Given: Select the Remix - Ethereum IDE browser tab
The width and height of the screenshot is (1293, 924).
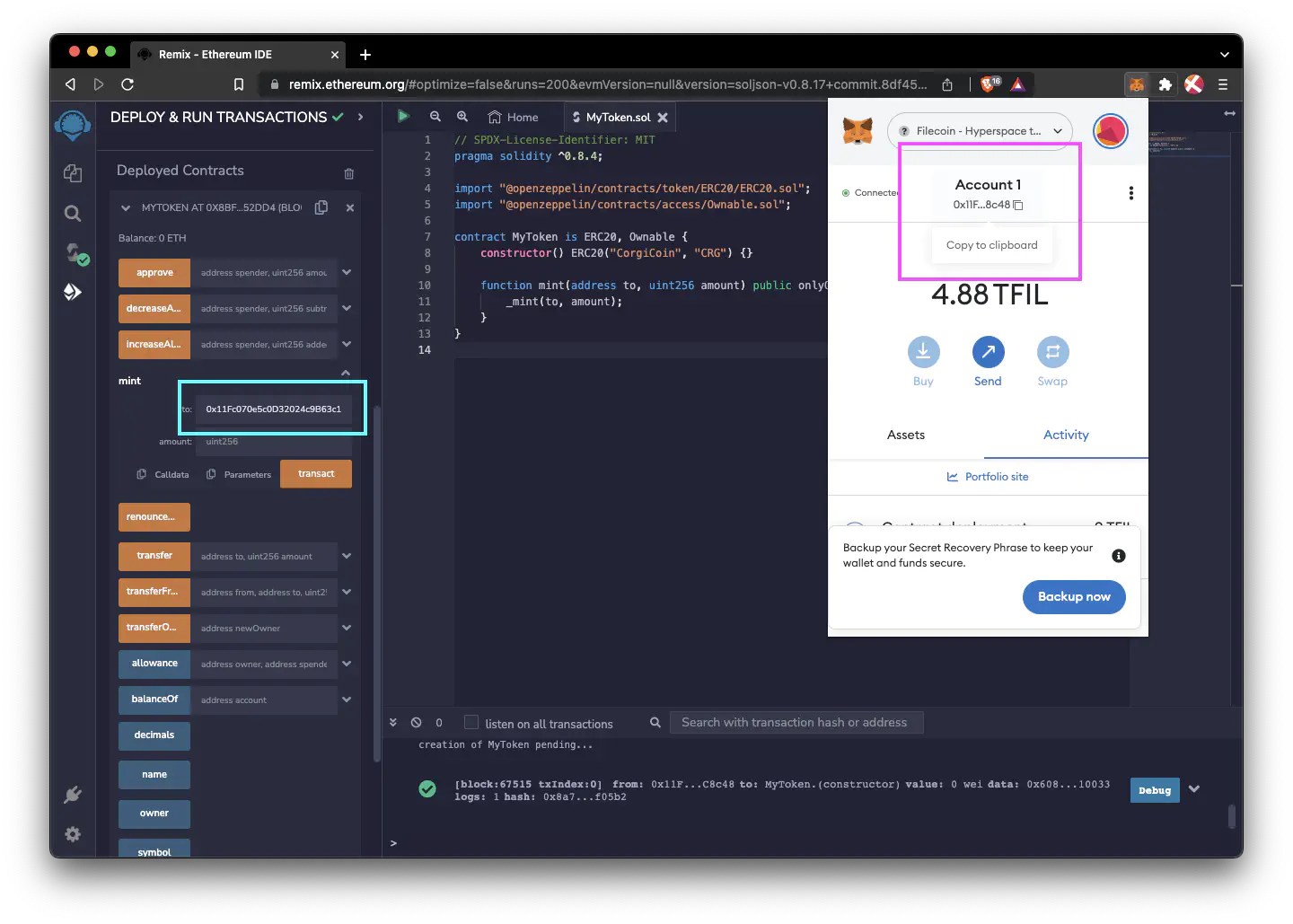Looking at the screenshot, I should point(238,55).
